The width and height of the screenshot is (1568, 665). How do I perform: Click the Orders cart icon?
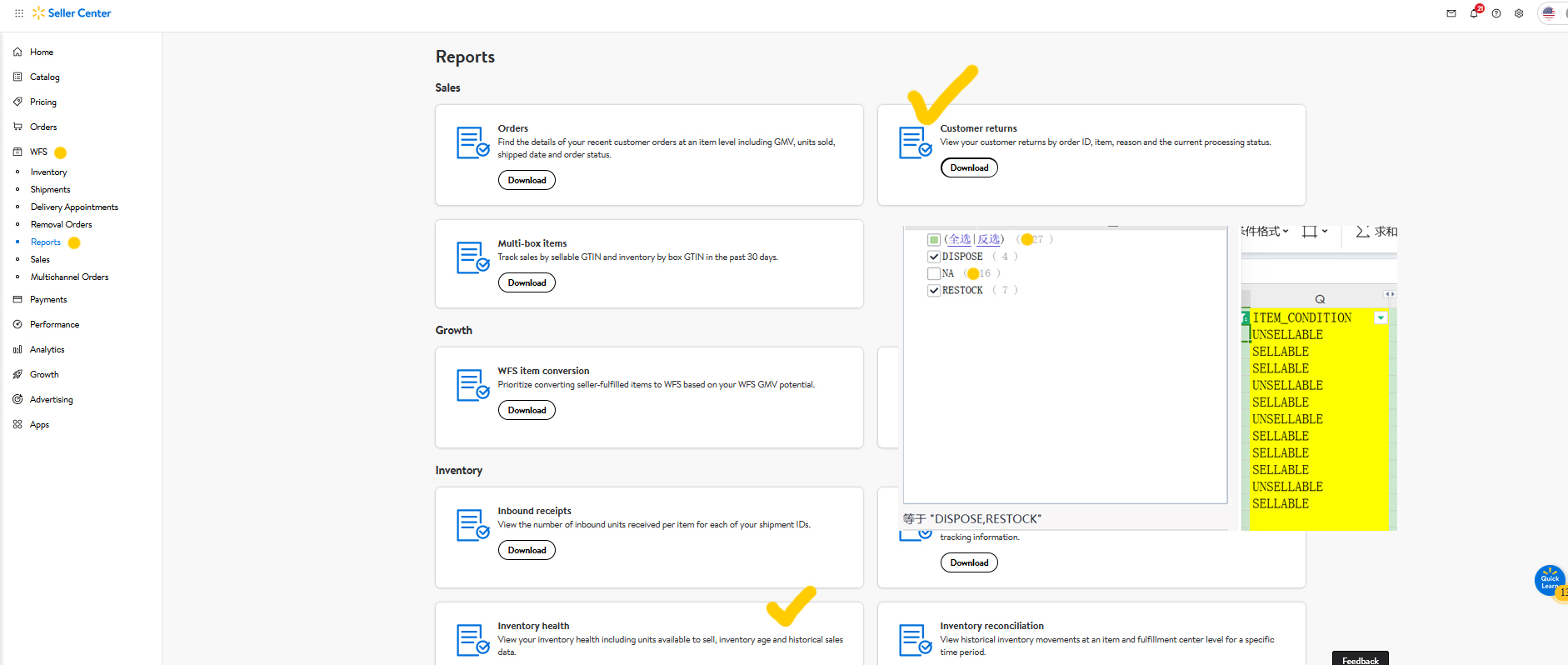17,127
